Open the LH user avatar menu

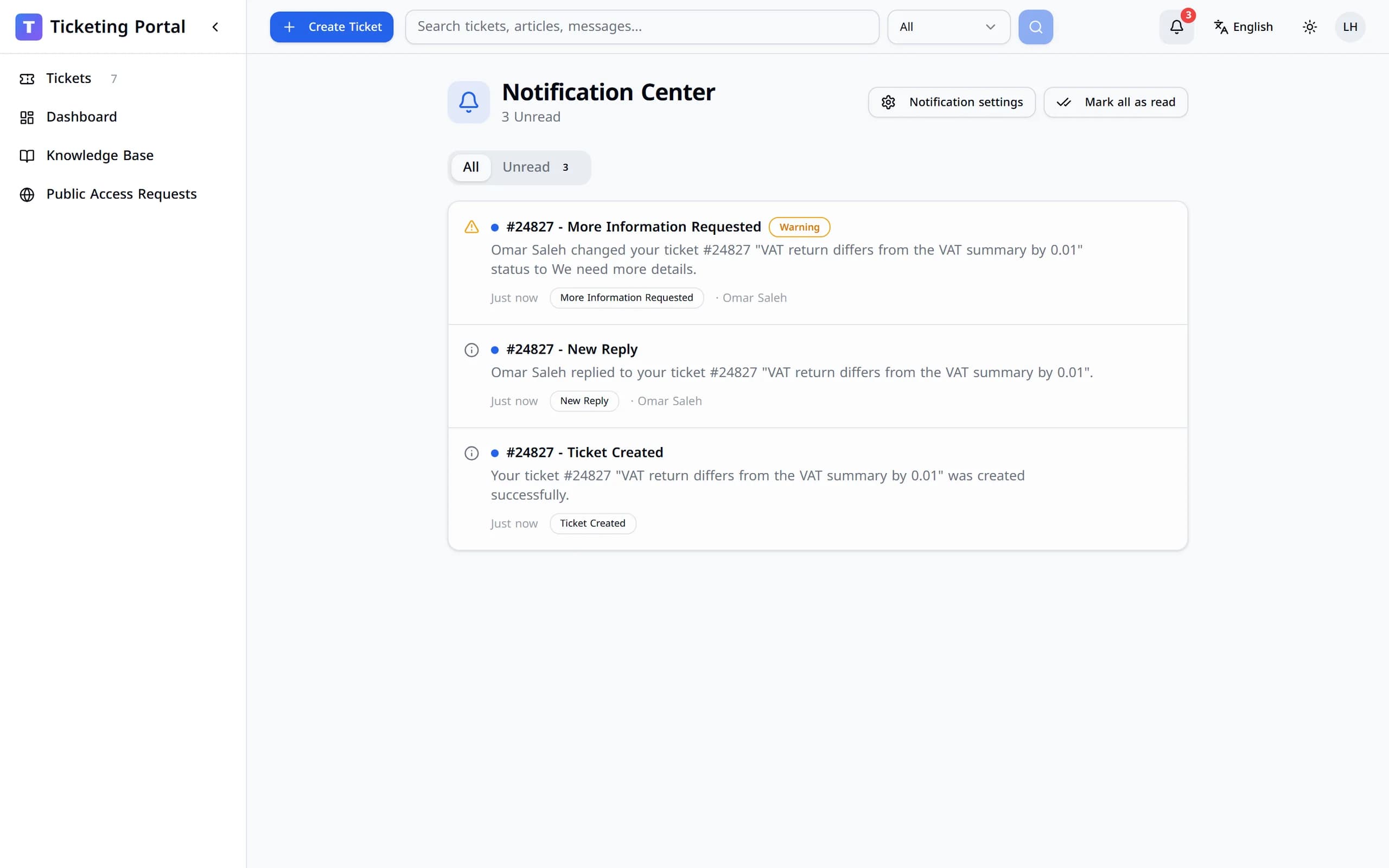click(x=1350, y=27)
